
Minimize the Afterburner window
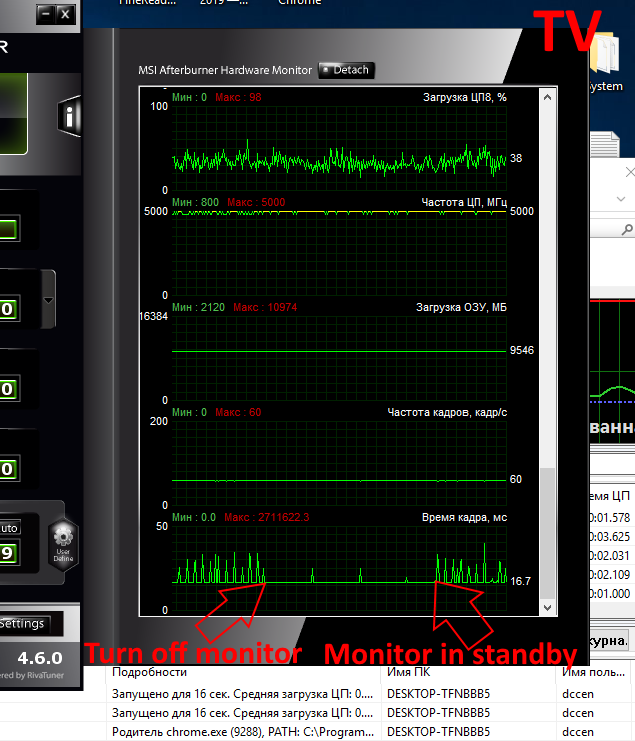(45, 14)
